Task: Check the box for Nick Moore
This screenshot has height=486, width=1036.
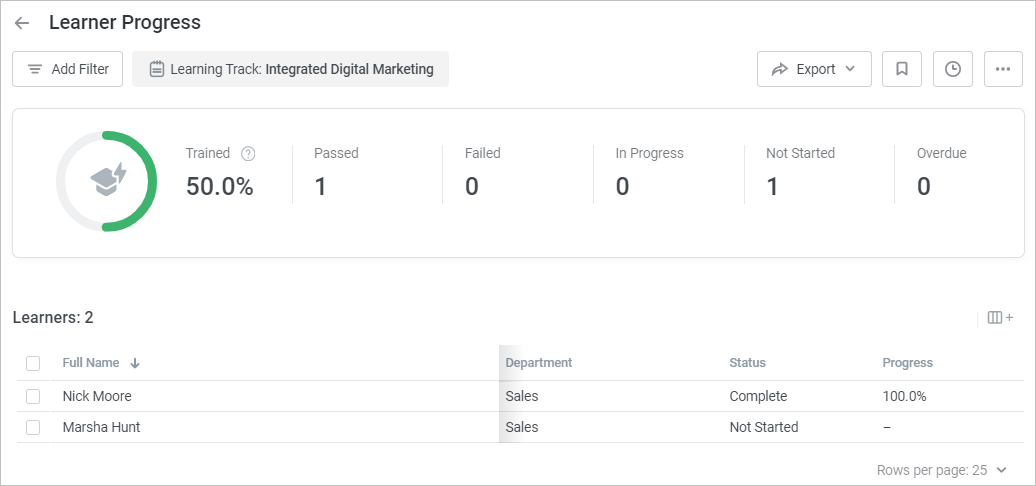Action: click(x=33, y=396)
